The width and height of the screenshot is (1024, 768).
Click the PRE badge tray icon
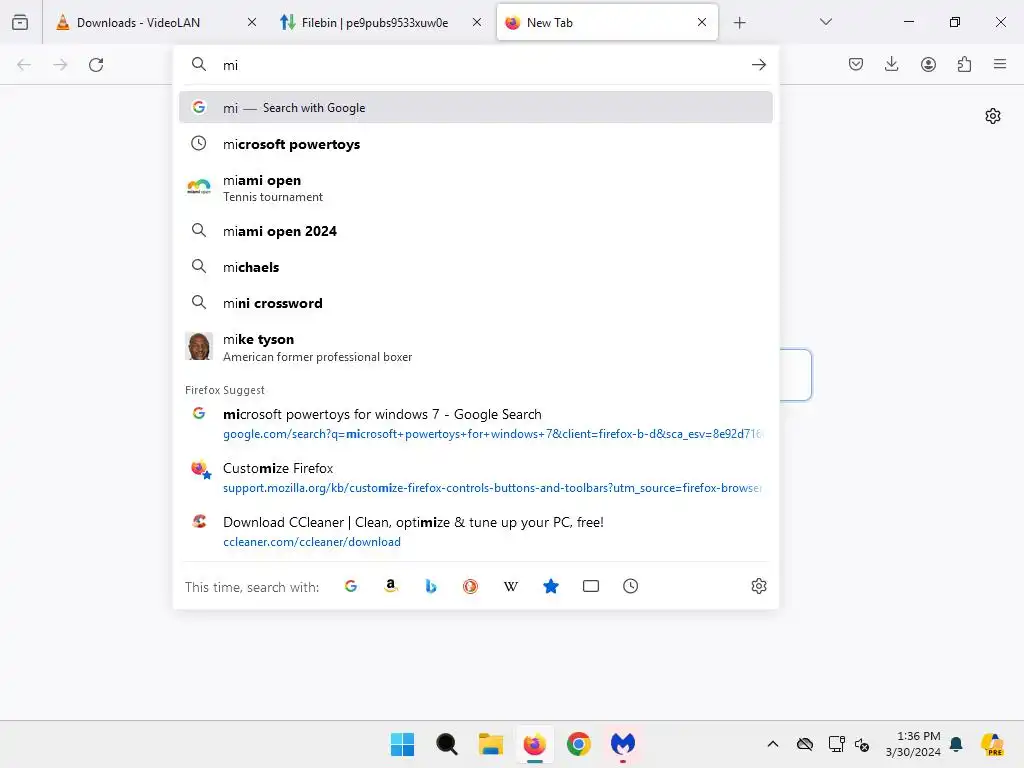[x=993, y=744]
